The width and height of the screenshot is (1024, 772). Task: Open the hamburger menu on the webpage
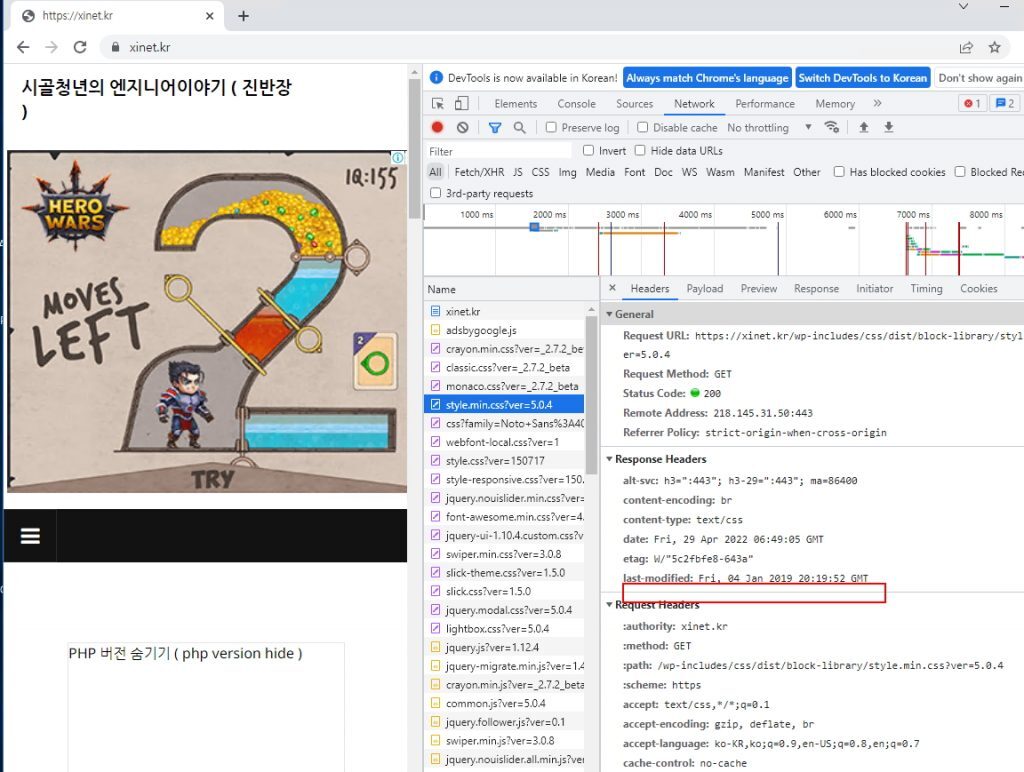point(30,536)
